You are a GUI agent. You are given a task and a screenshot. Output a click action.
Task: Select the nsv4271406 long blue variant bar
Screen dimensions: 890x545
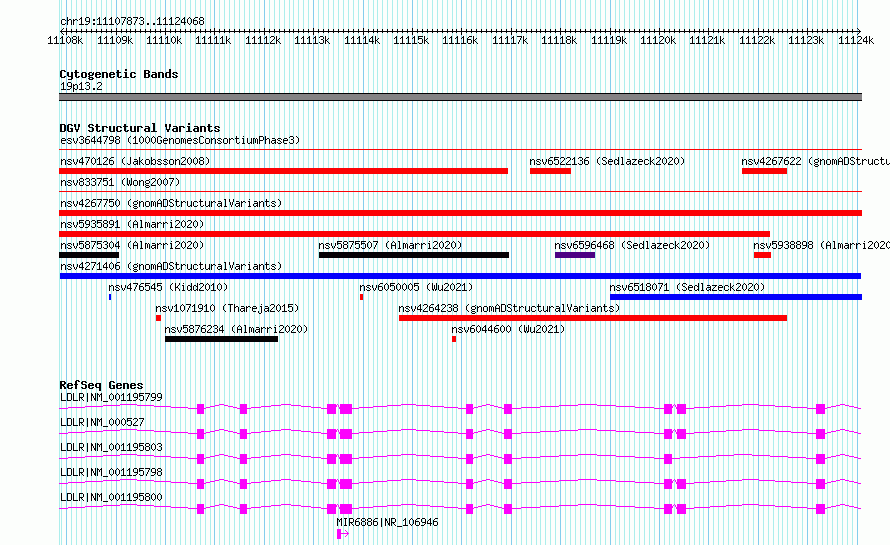(460, 276)
